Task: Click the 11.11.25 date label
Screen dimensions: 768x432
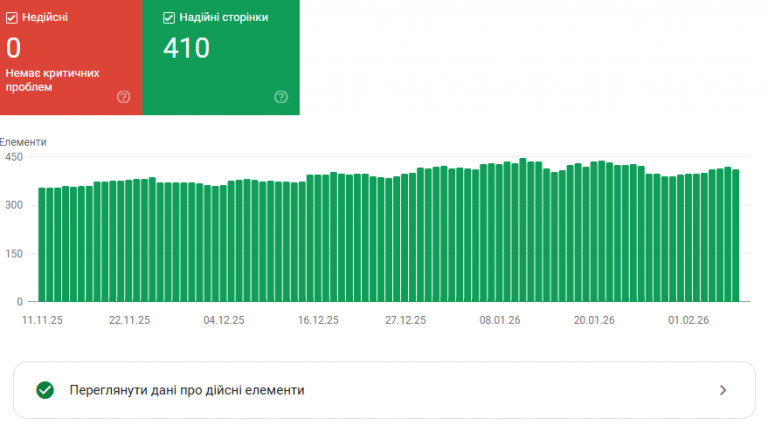Action: (x=42, y=320)
